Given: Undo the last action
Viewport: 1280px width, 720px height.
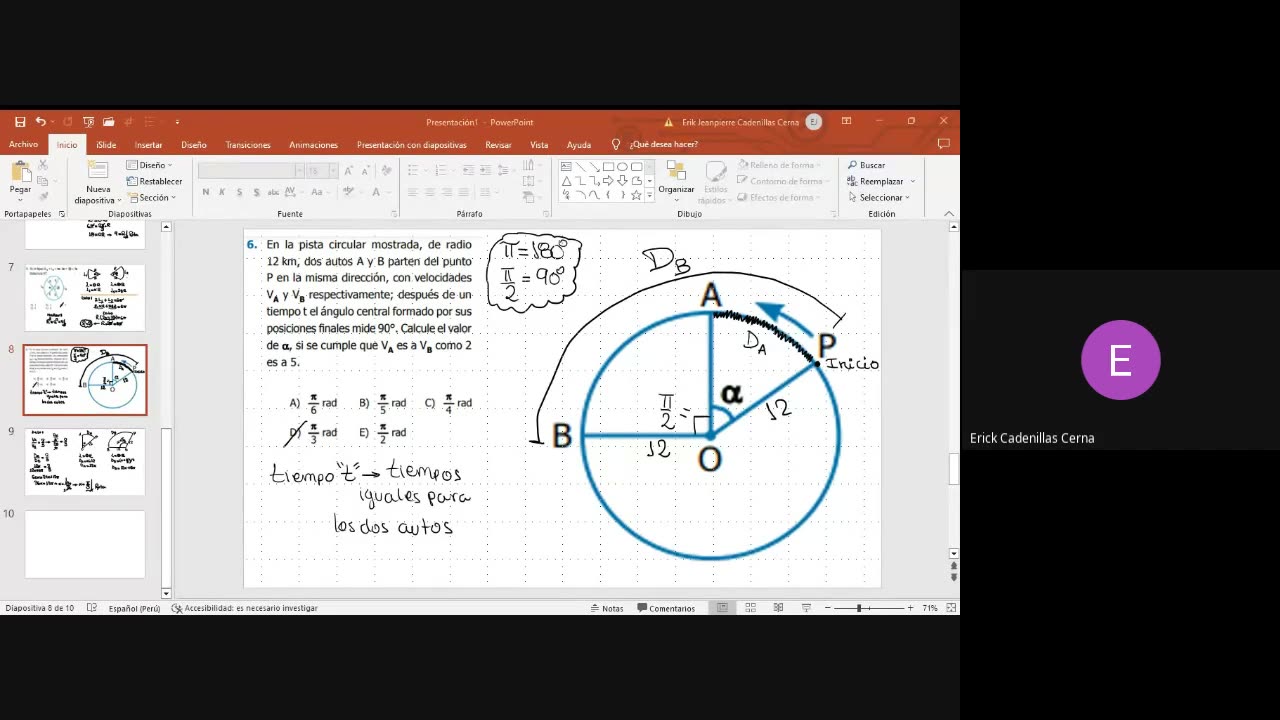Looking at the screenshot, I should click(40, 122).
